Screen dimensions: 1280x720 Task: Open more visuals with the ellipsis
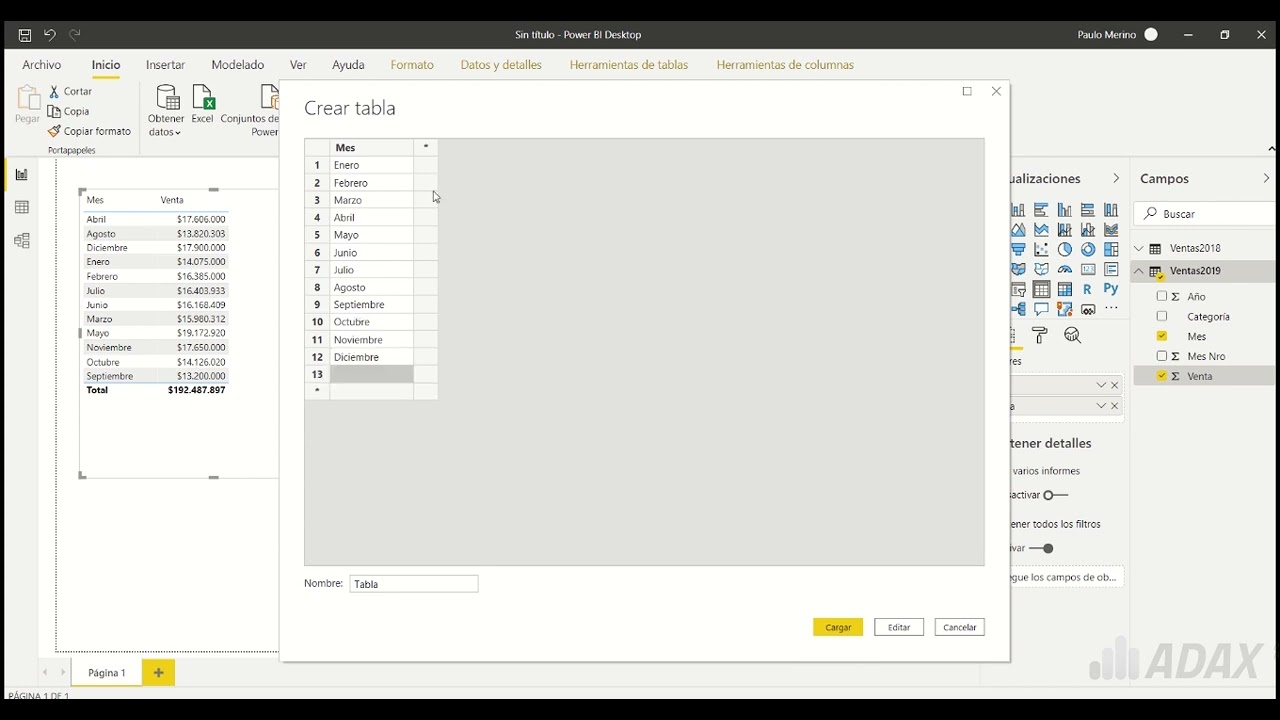[1111, 309]
